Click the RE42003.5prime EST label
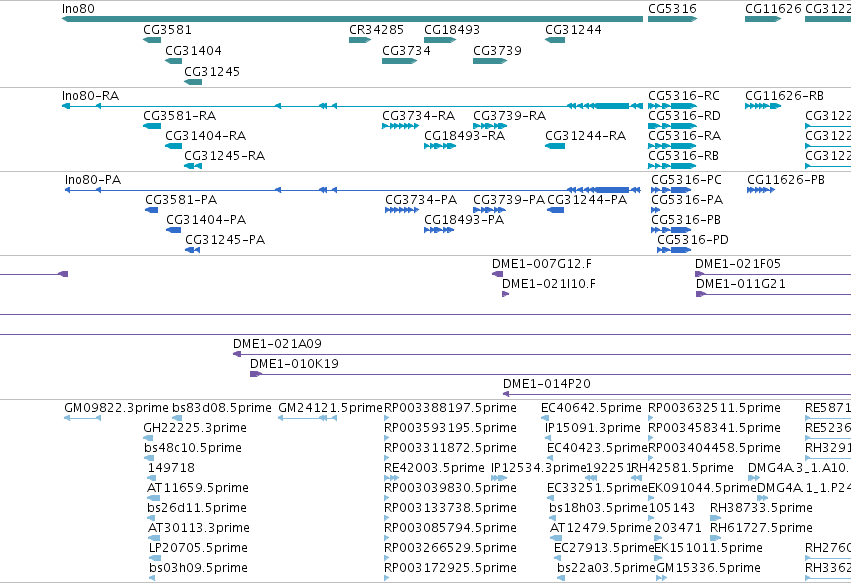 click(434, 468)
